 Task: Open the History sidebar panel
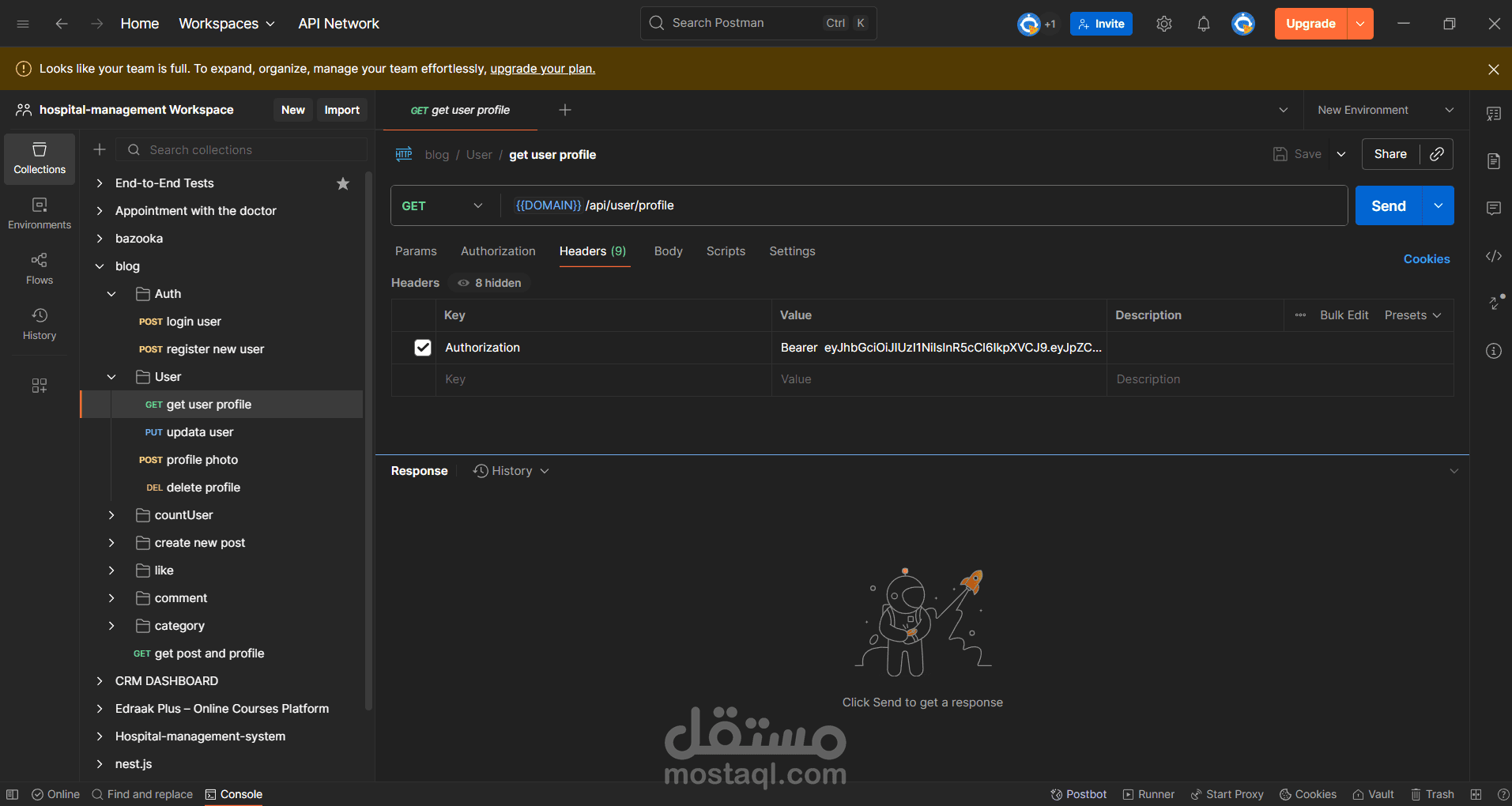click(40, 325)
